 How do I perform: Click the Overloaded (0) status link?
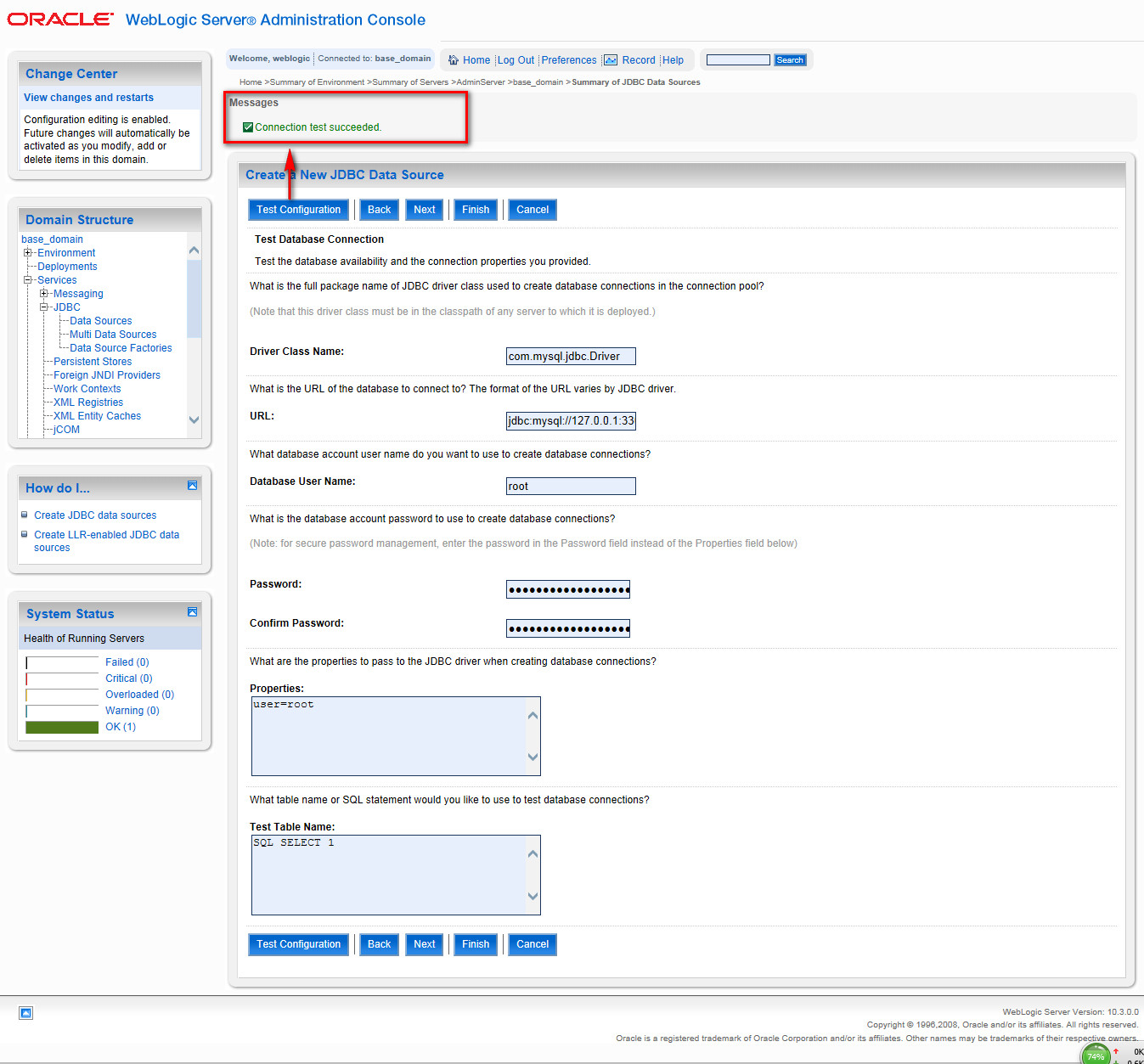pyautogui.click(x=139, y=695)
